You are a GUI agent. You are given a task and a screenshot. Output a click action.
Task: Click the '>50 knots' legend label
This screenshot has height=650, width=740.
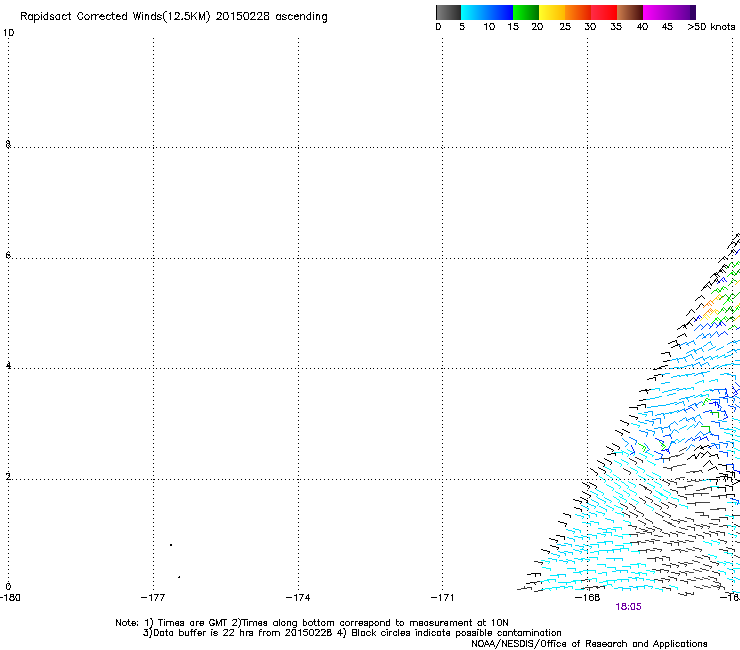[x=711, y=27]
